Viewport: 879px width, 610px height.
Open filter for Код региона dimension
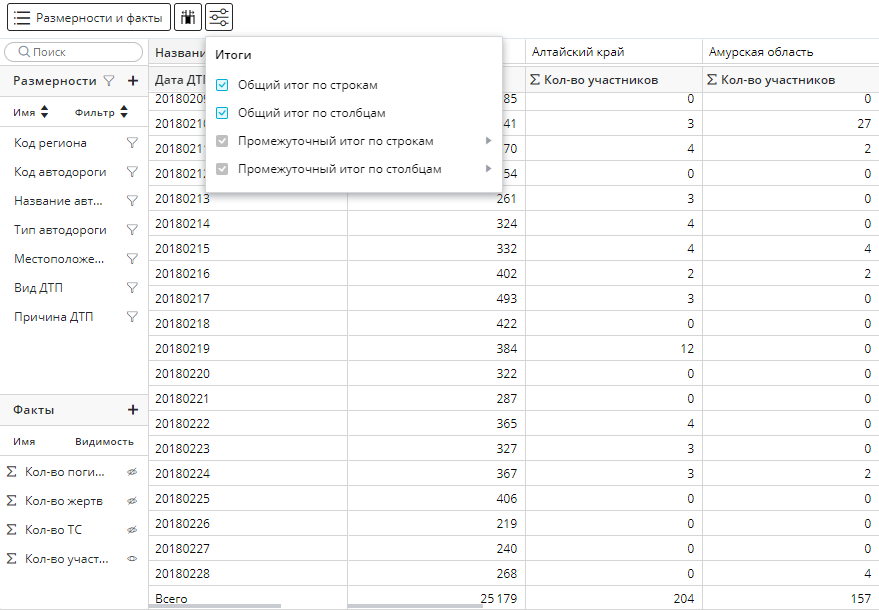(x=131, y=143)
